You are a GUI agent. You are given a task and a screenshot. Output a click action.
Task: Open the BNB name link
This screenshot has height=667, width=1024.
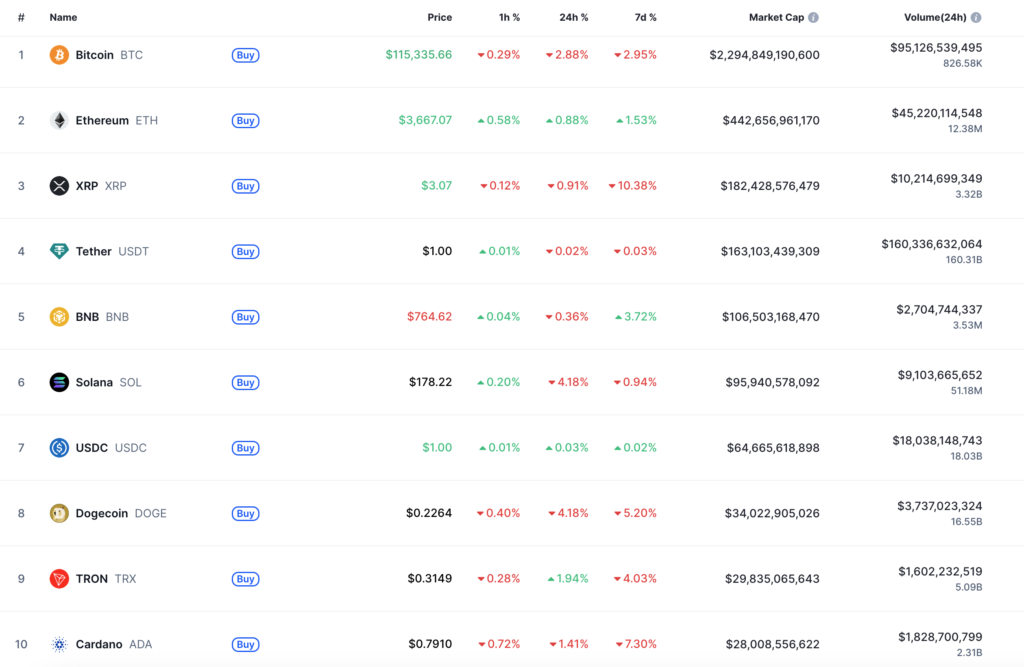tap(103, 317)
